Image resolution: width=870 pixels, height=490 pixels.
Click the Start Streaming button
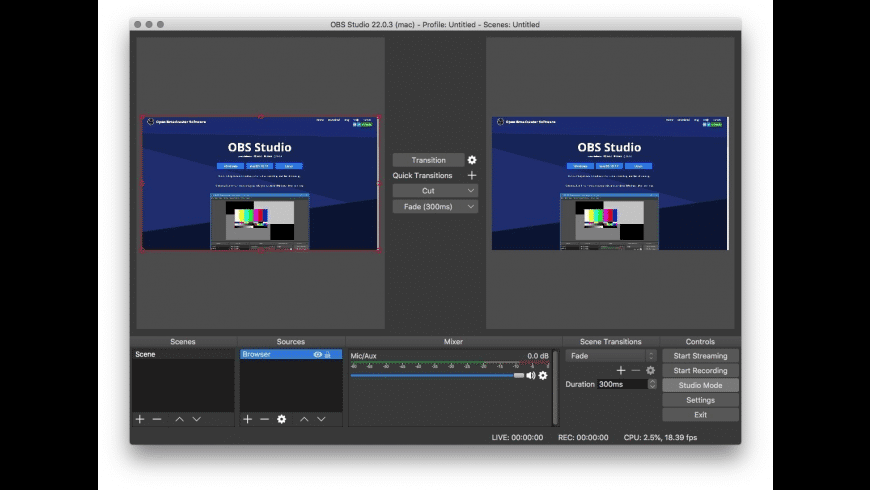tap(700, 356)
